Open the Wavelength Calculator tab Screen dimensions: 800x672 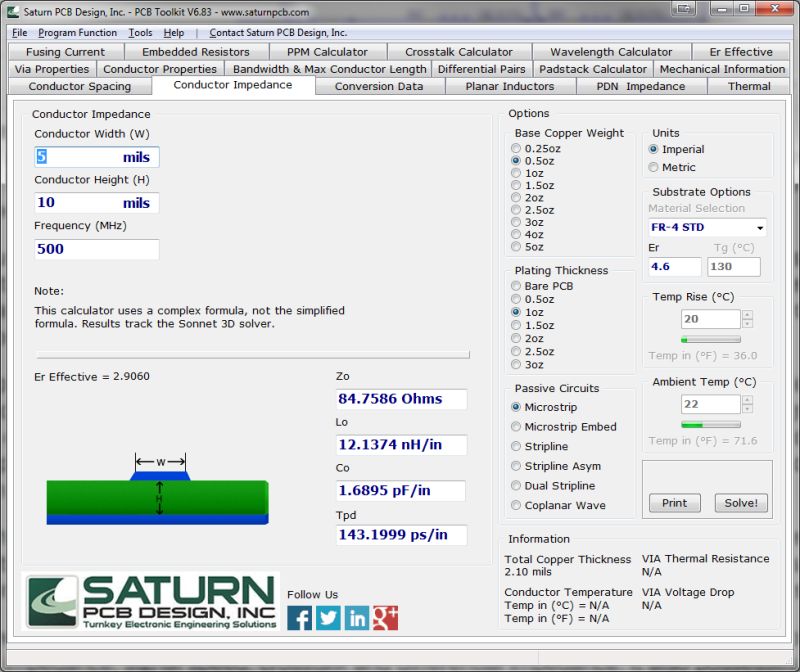[611, 52]
